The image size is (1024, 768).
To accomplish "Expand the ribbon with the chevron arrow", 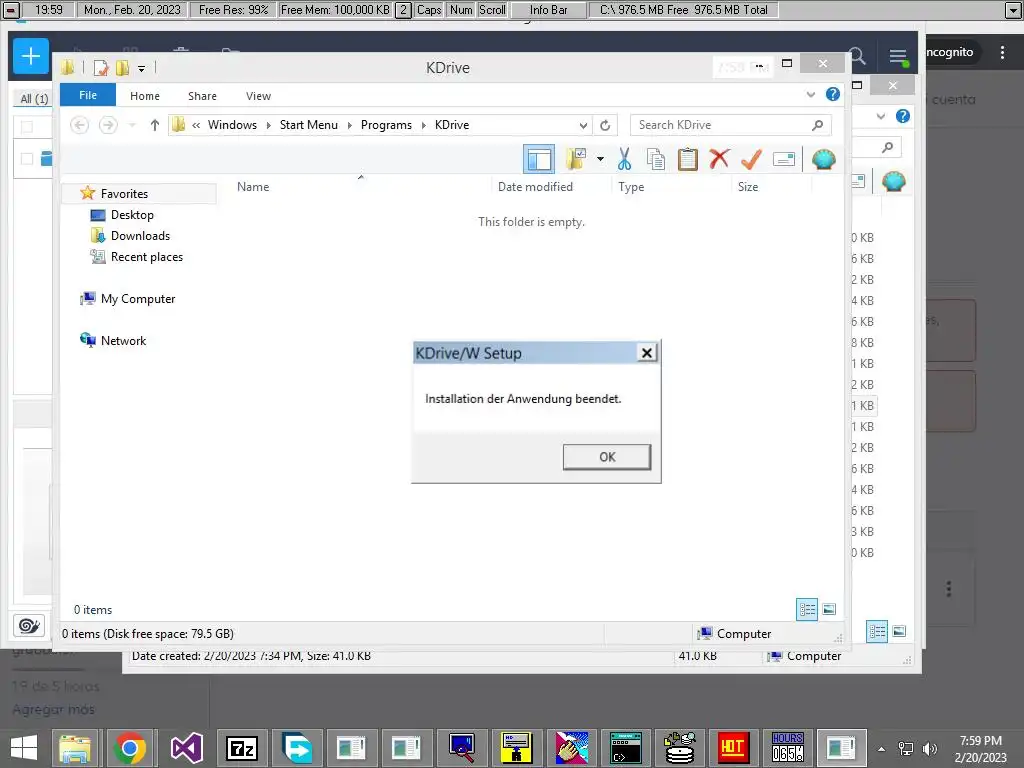I will coord(810,95).
